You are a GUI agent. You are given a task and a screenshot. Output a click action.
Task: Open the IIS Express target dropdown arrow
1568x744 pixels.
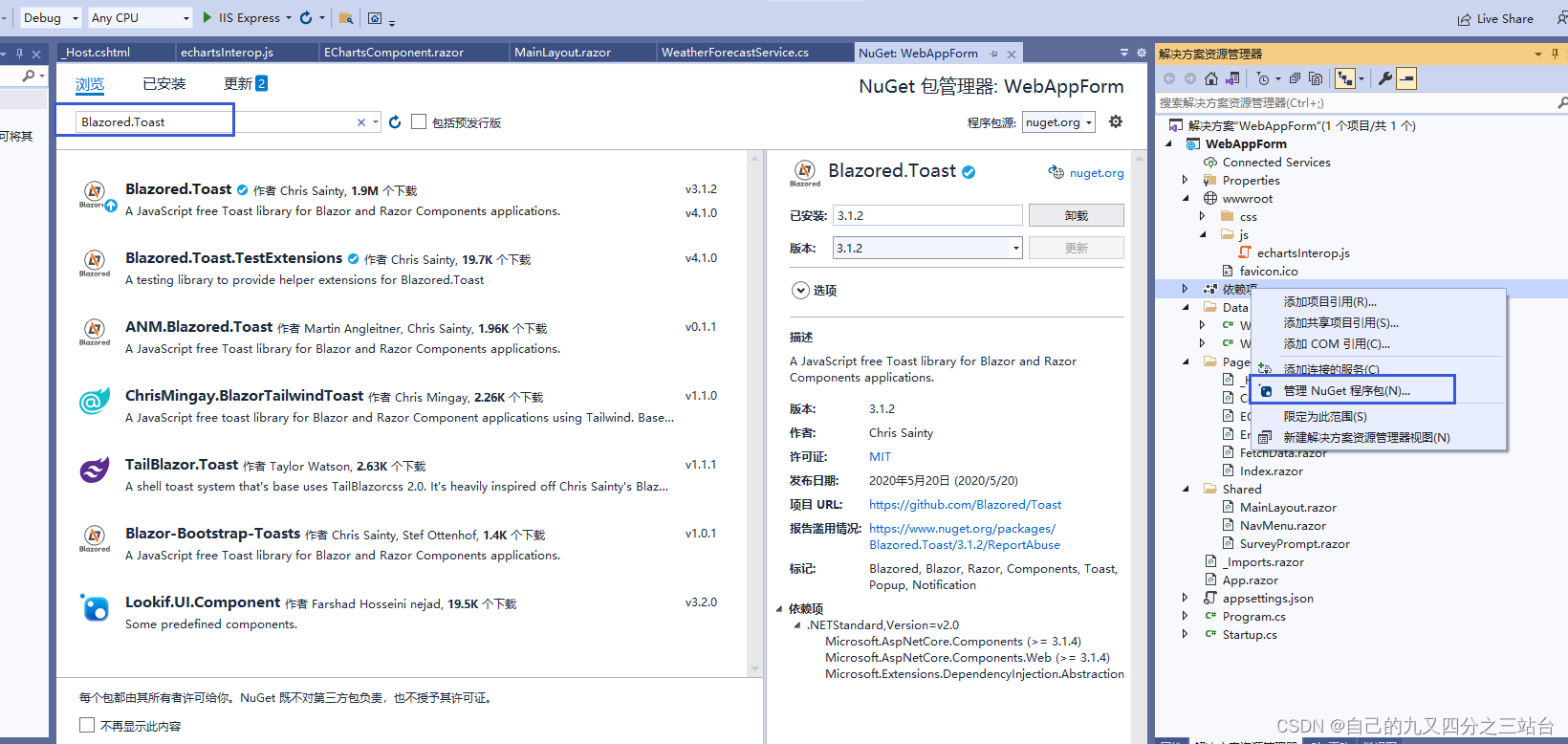[289, 18]
